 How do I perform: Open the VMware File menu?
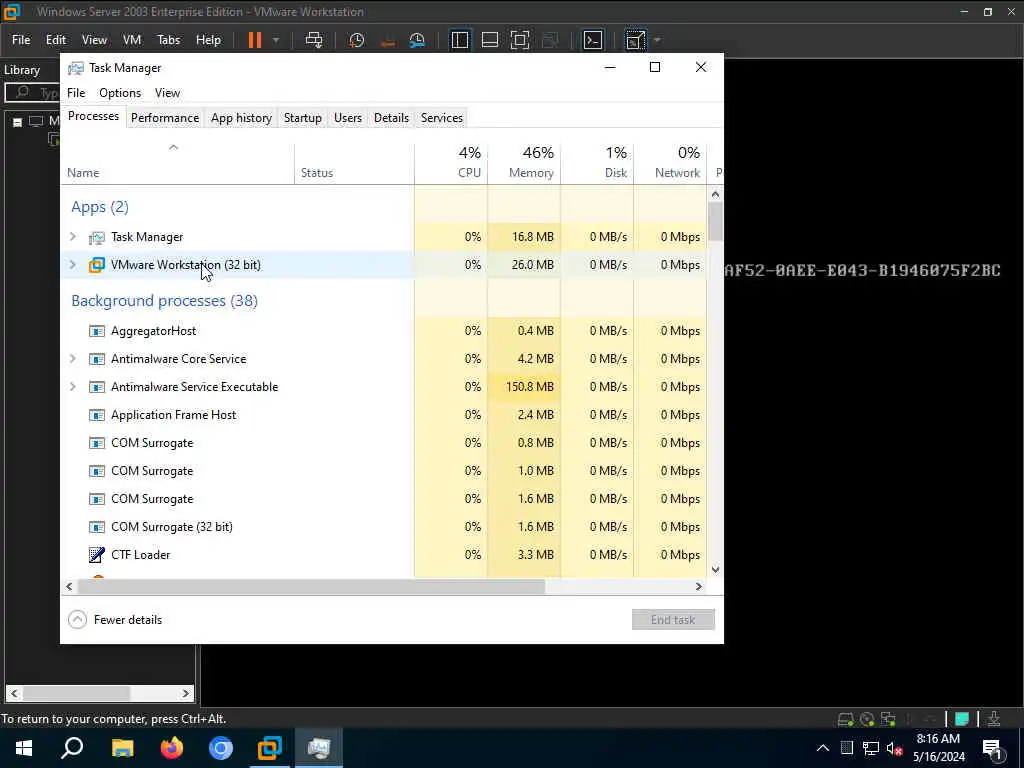pos(21,40)
